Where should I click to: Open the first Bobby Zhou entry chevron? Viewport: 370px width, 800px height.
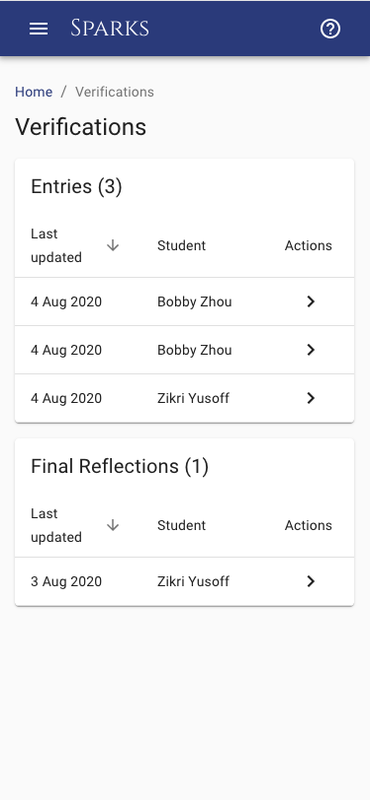point(310,302)
